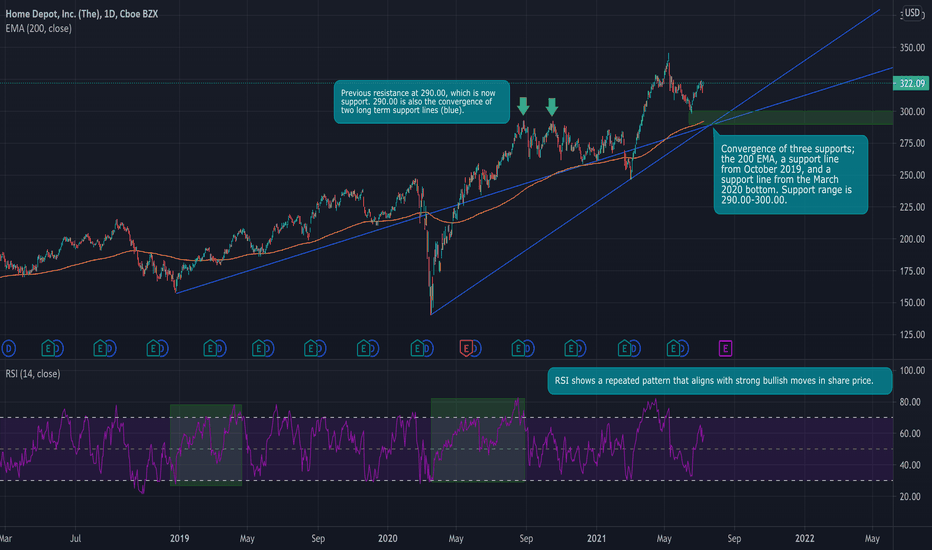Click the 200.00 price axis label
Viewport: 932px width, 550px height.
tap(912, 238)
